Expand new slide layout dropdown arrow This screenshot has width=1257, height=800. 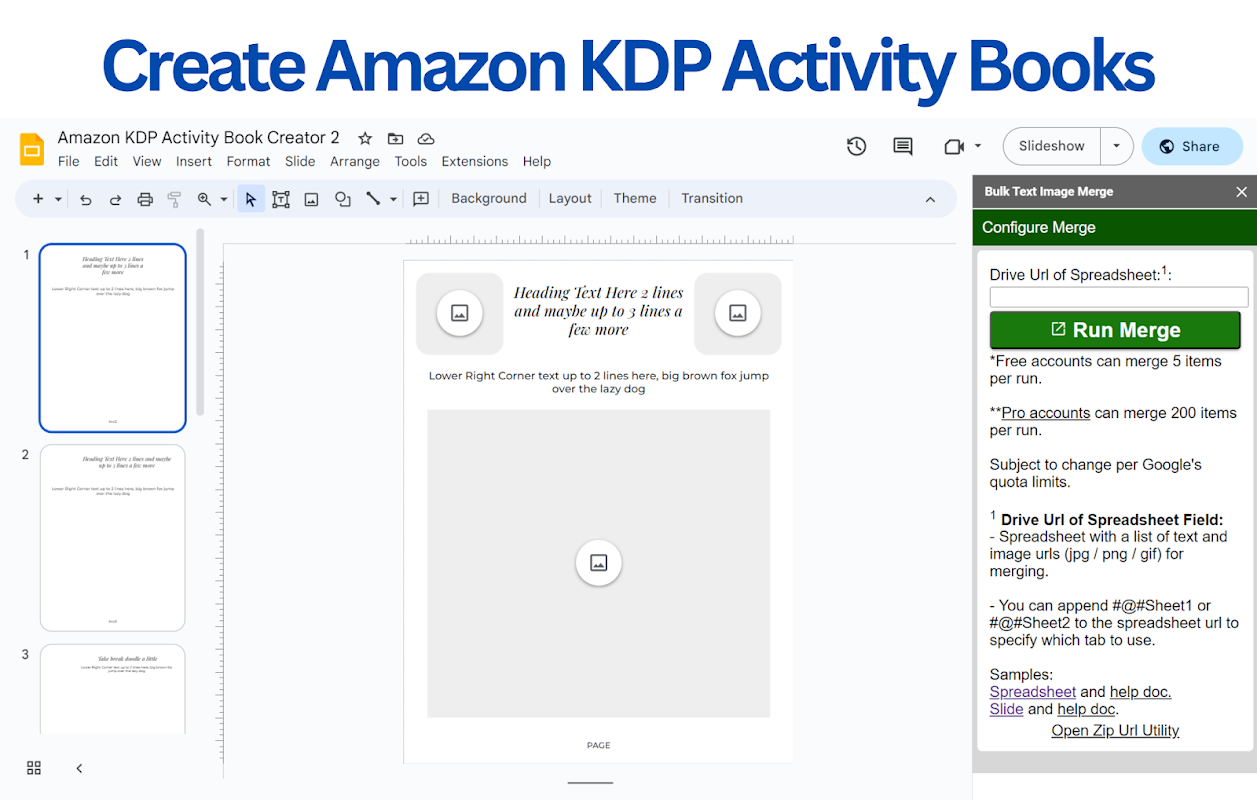point(58,199)
